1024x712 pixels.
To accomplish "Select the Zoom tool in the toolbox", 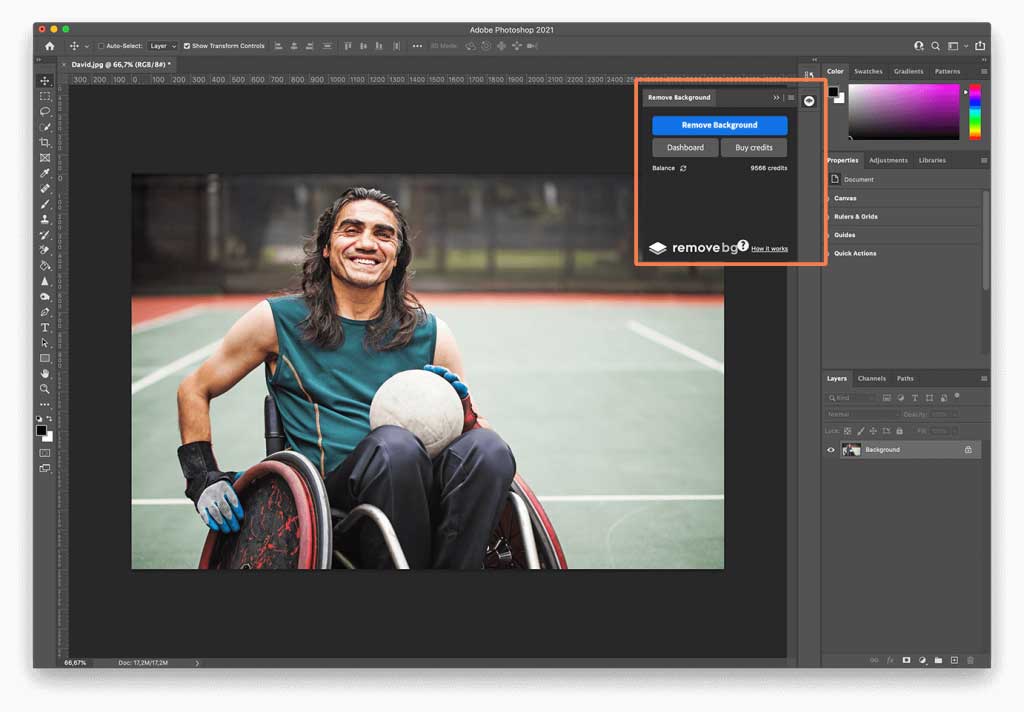I will point(45,389).
